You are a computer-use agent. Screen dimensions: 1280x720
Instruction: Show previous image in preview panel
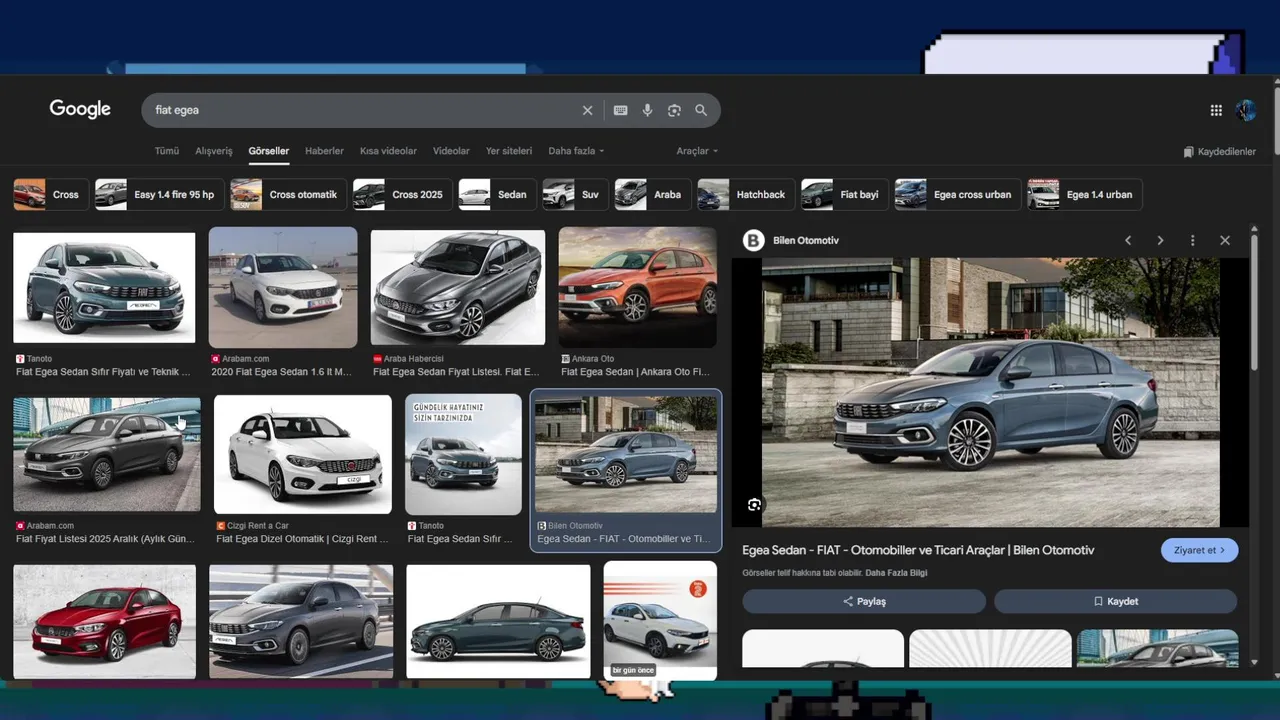tap(1128, 240)
